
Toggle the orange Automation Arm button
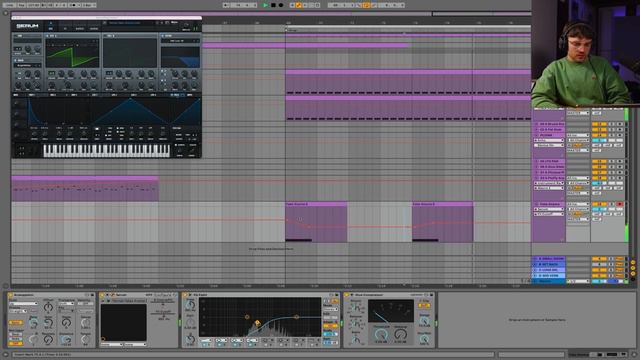tap(299, 5)
